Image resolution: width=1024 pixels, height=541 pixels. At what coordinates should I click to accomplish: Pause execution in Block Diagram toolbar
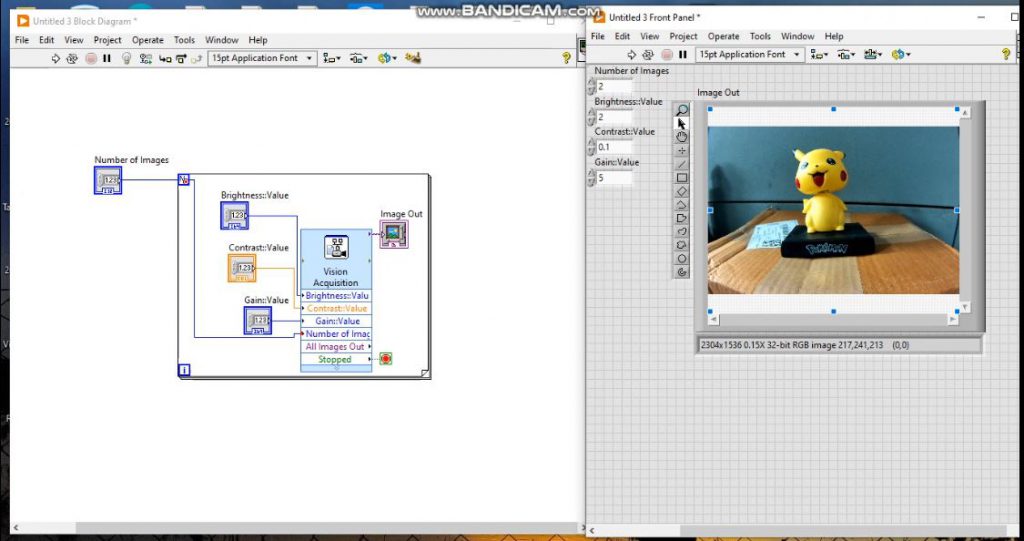click(x=107, y=58)
